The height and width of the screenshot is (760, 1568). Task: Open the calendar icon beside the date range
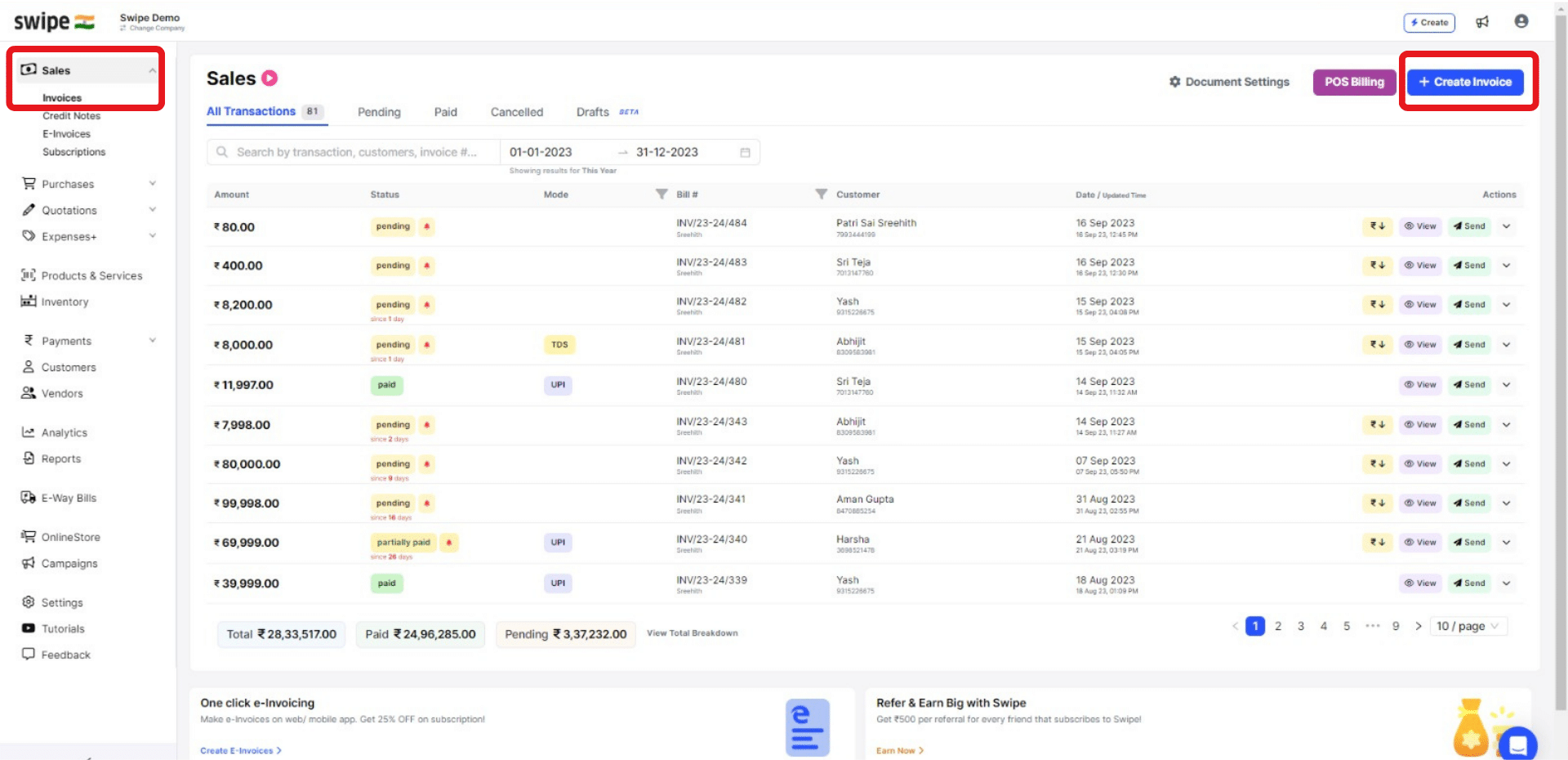tap(745, 152)
